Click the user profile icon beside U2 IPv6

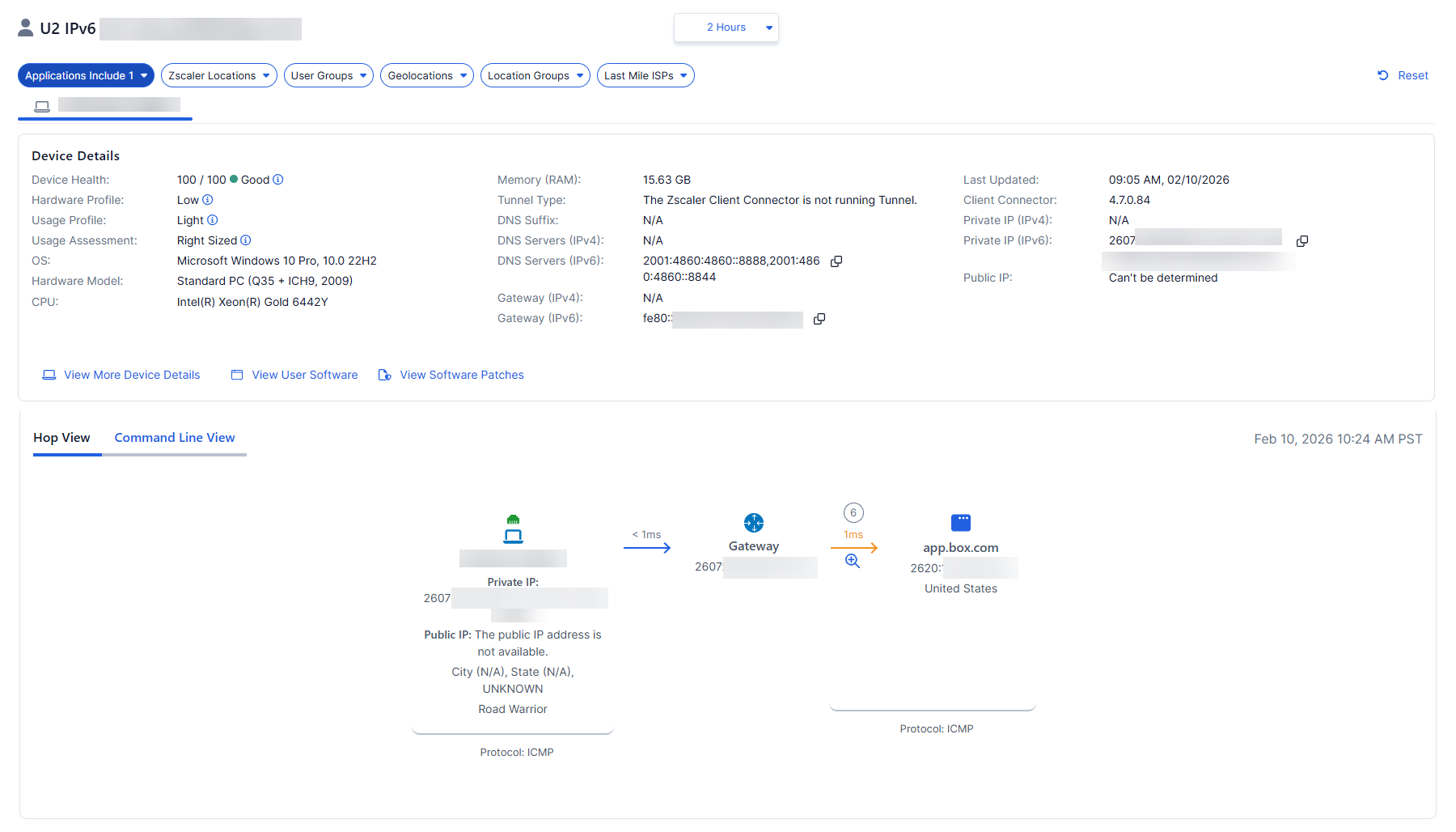[26, 28]
